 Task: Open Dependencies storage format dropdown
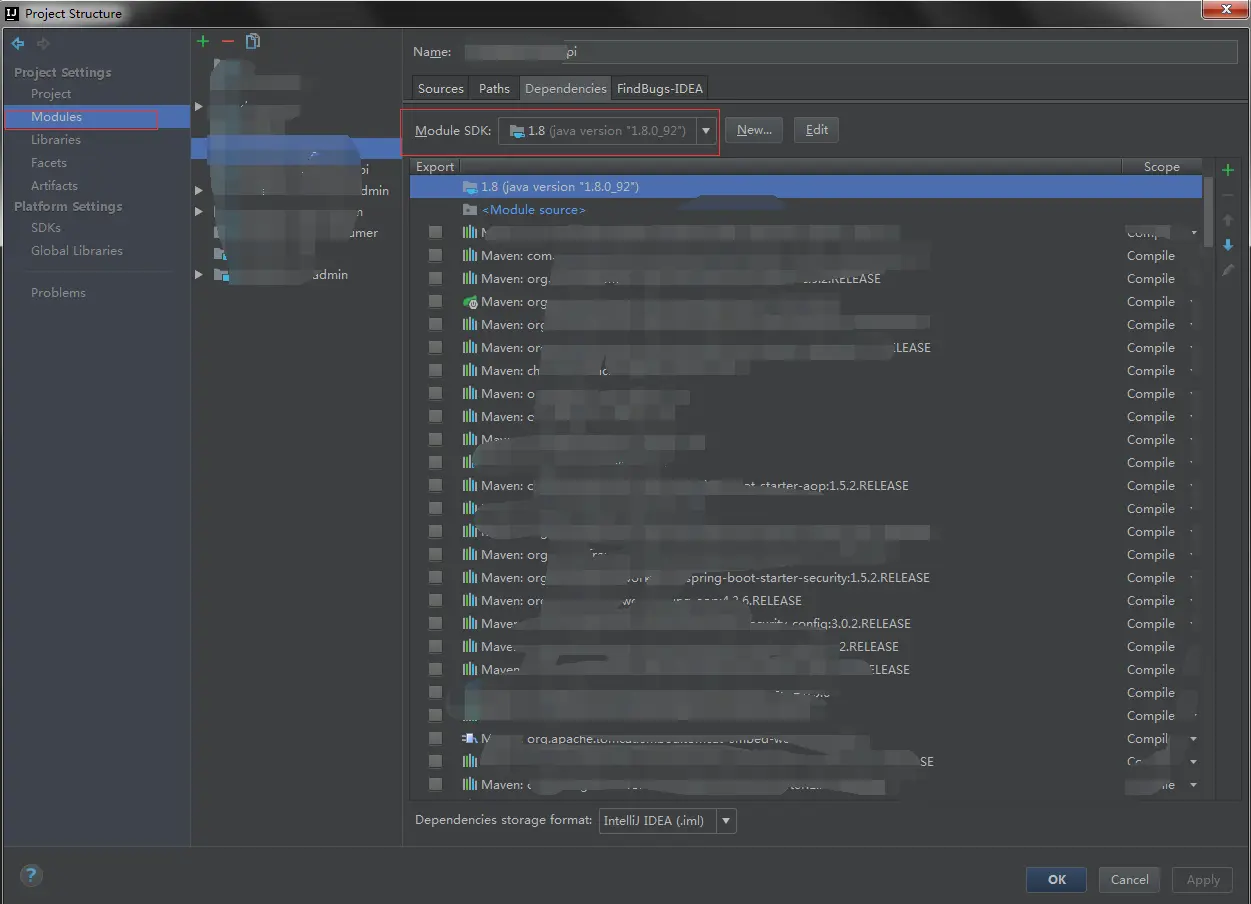pyautogui.click(x=726, y=821)
